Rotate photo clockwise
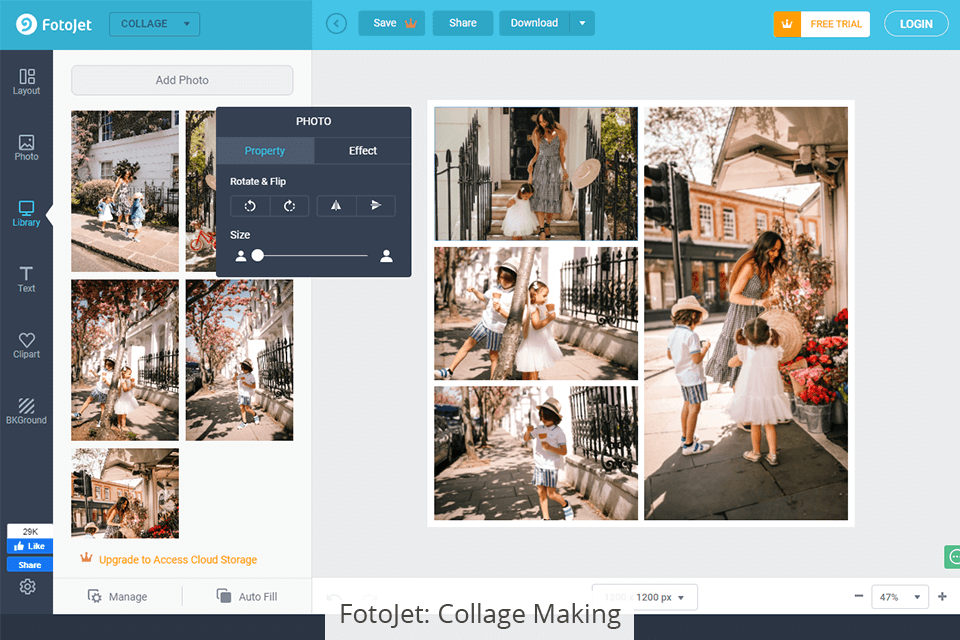 pyautogui.click(x=290, y=206)
